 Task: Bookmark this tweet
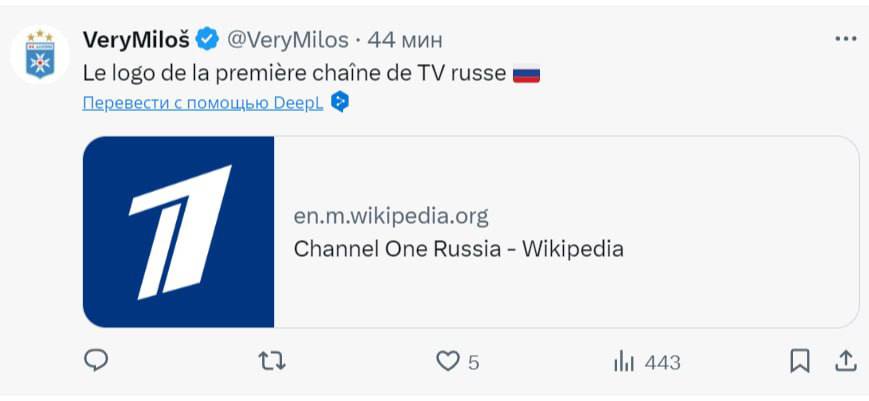[800, 360]
